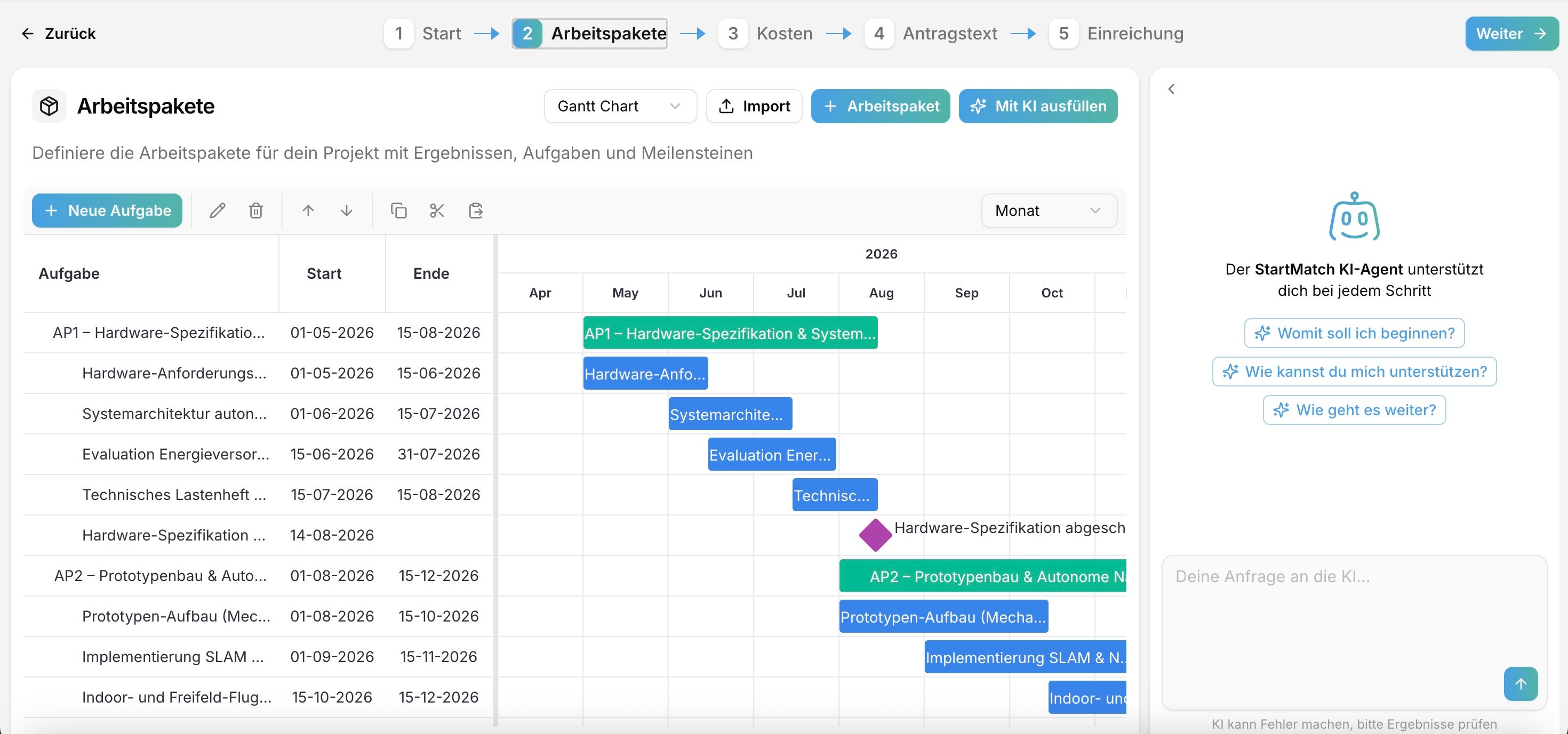Move task down with the down arrow
Screen dimensions: 1568x734
[346, 211]
